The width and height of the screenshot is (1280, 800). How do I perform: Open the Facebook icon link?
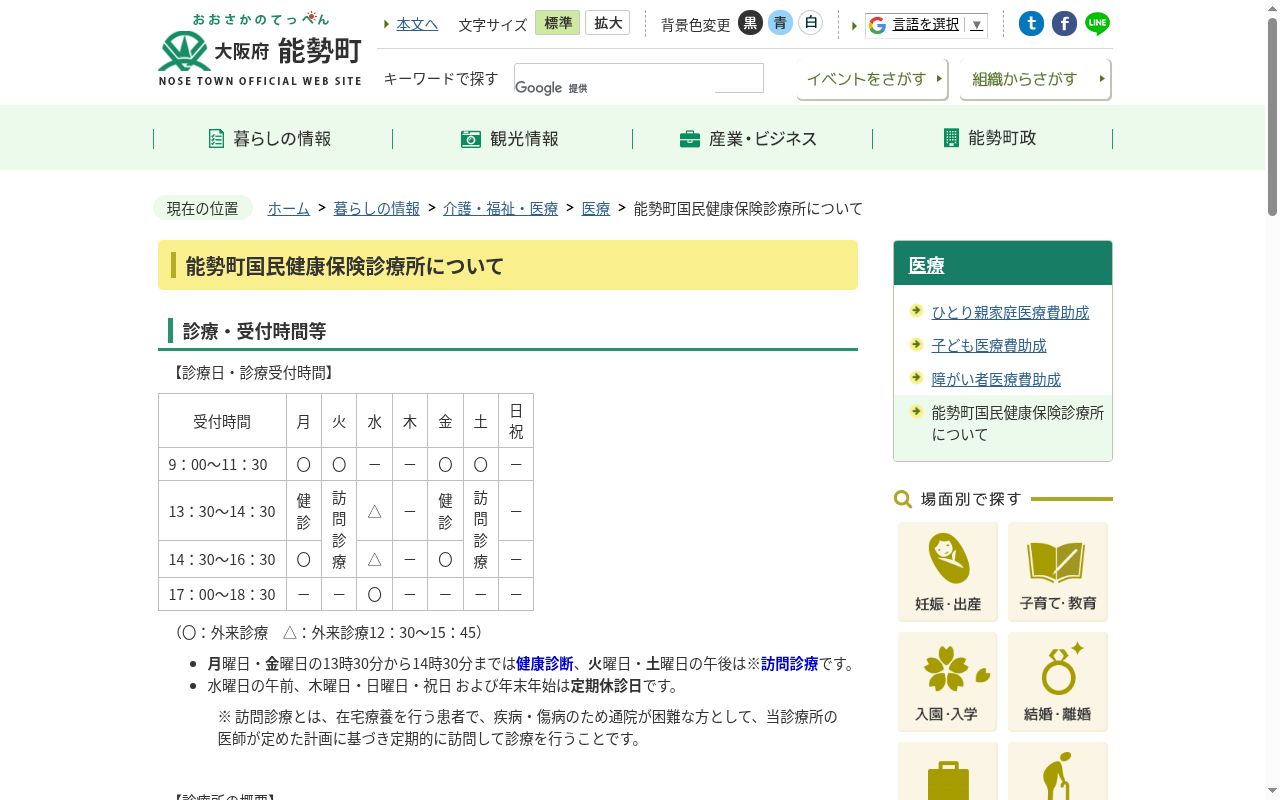pyautogui.click(x=1064, y=24)
